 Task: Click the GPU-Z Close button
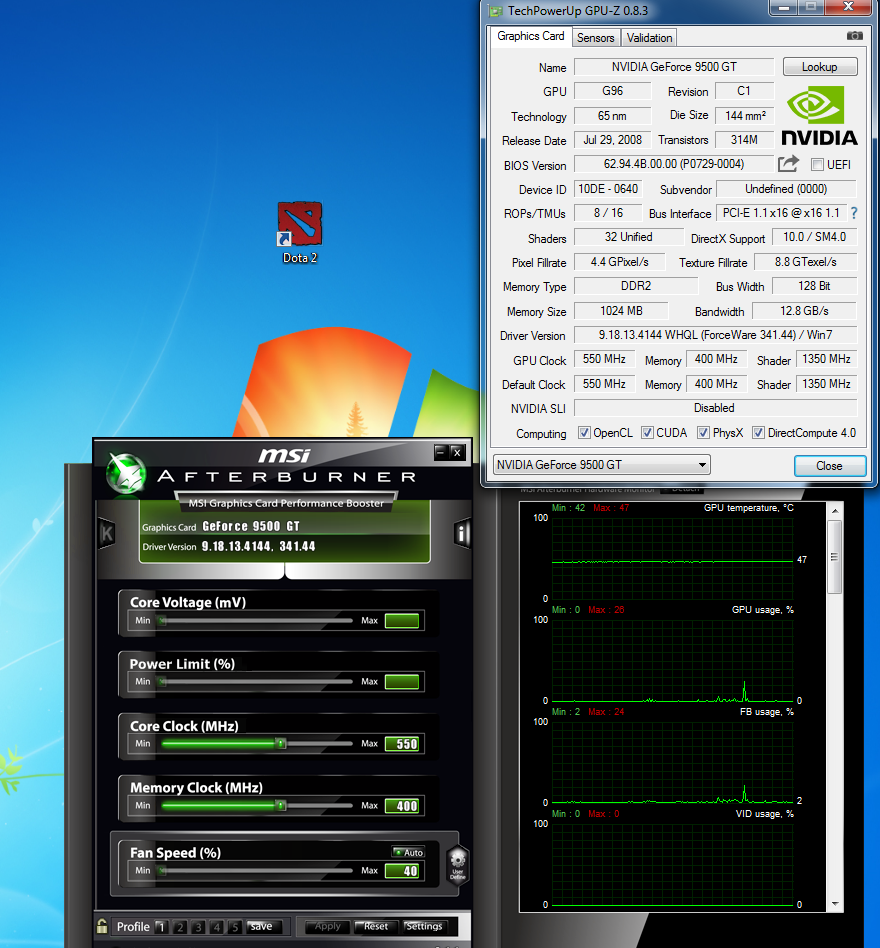pos(829,466)
